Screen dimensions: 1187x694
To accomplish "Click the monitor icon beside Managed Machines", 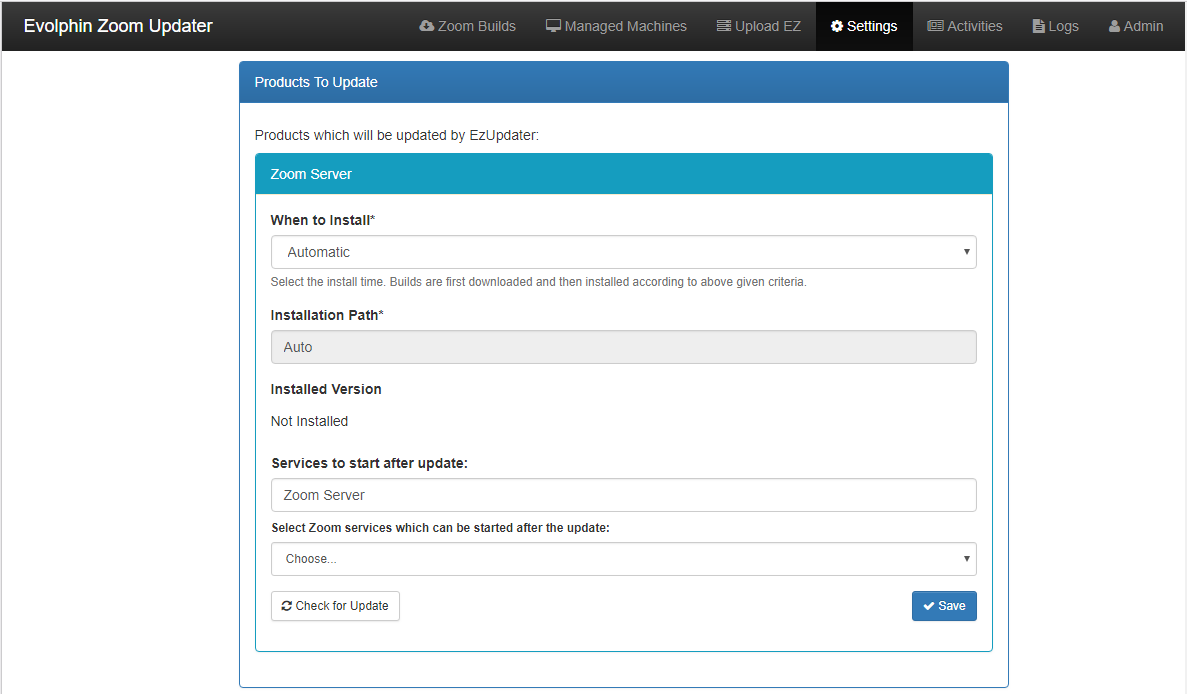I will 553,26.
